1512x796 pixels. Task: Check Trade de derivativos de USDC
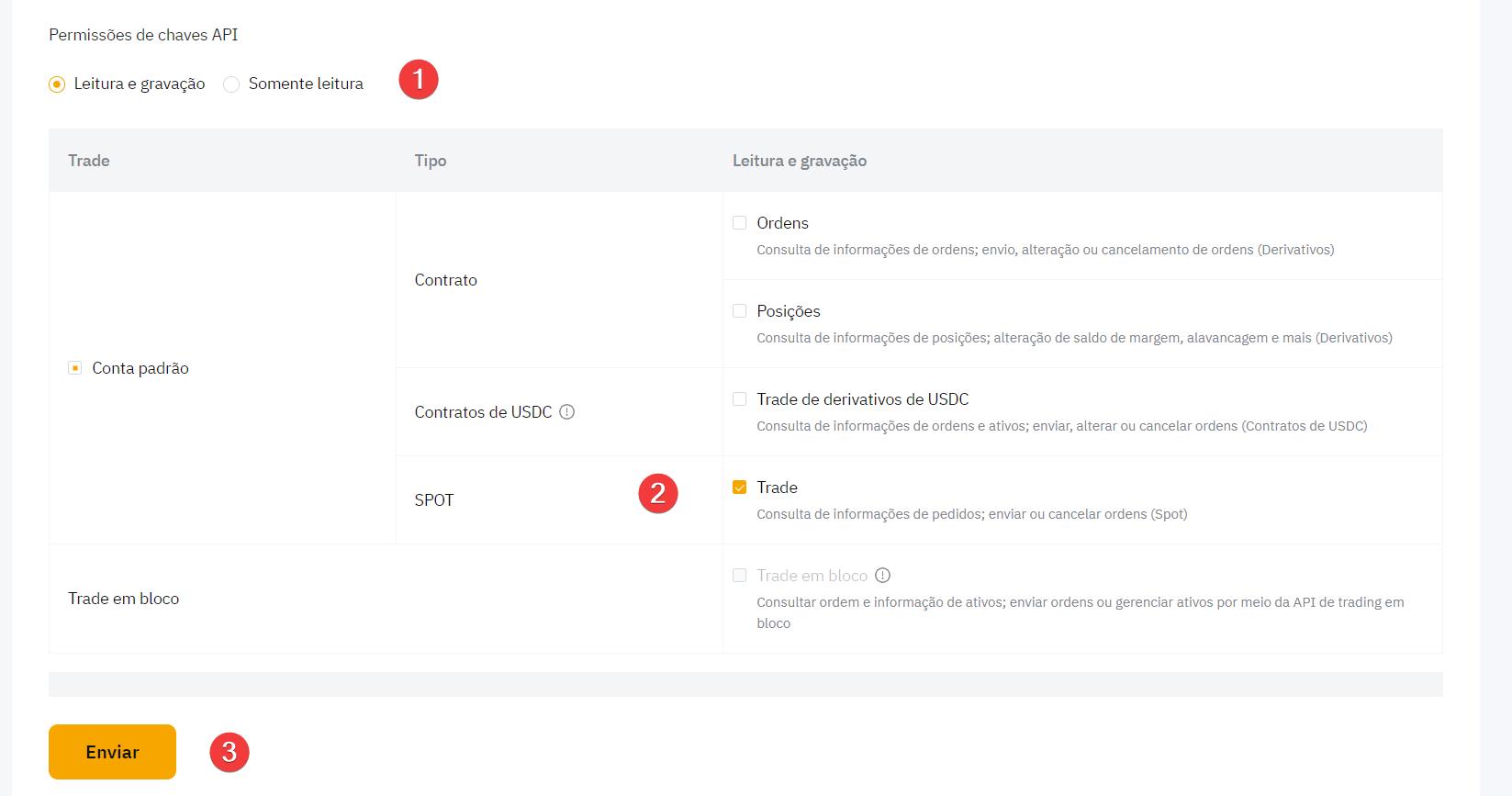[739, 399]
